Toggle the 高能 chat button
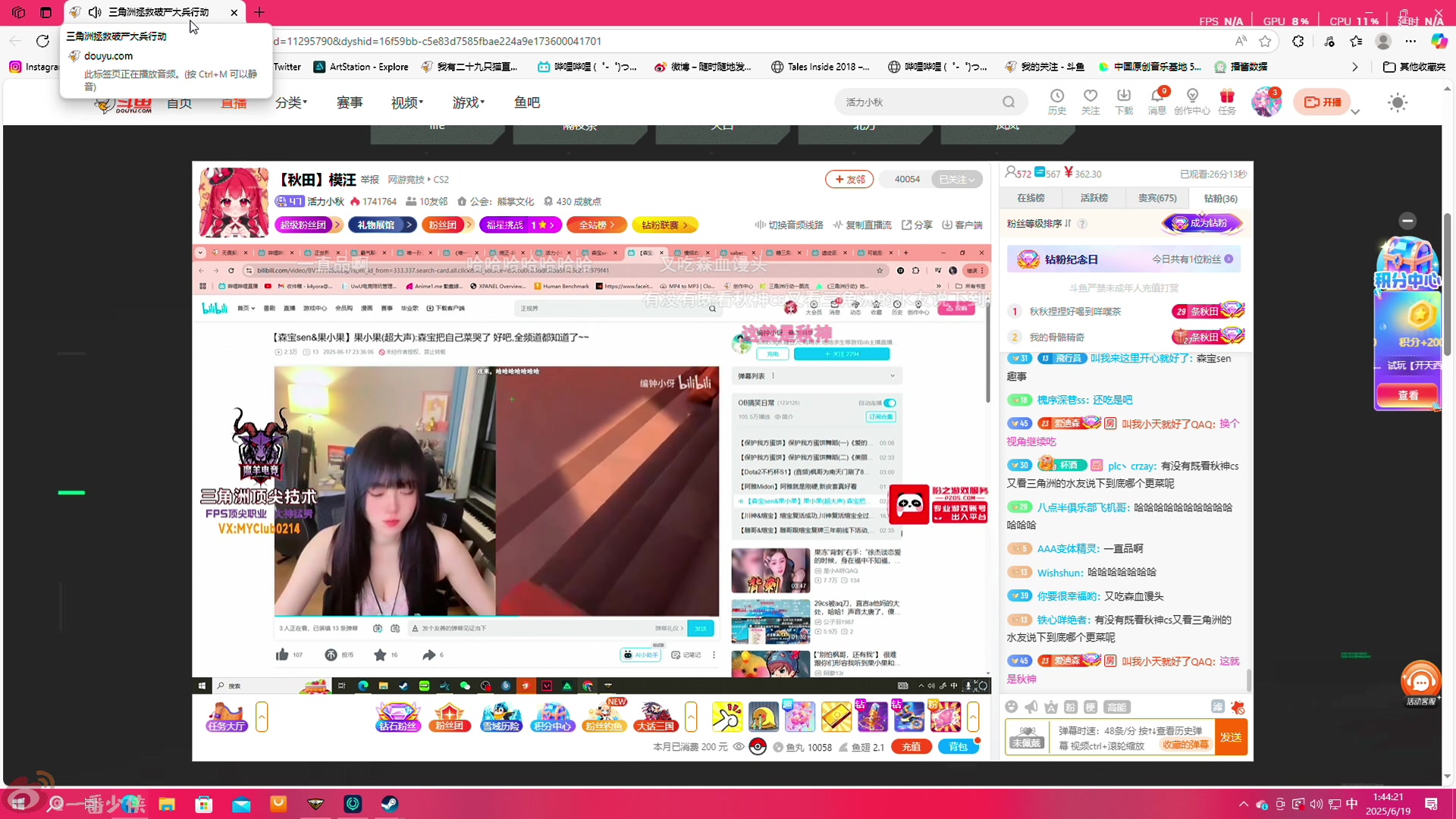1456x819 pixels. (1117, 707)
